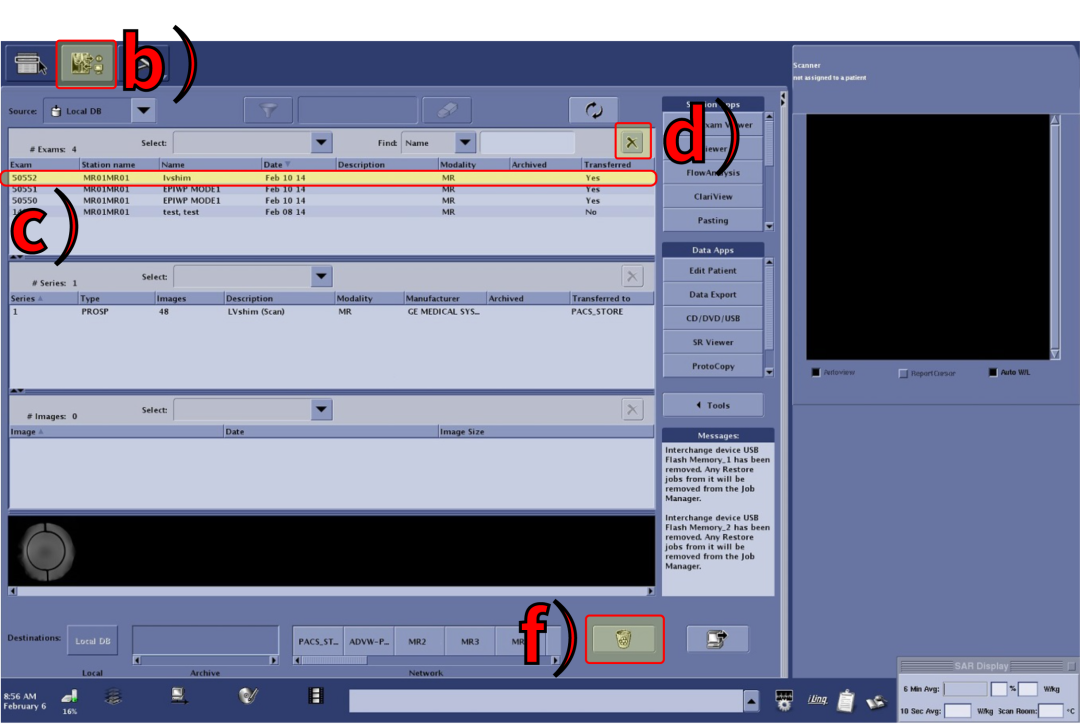
Task: Sort exams by Date column
Action: point(298,165)
